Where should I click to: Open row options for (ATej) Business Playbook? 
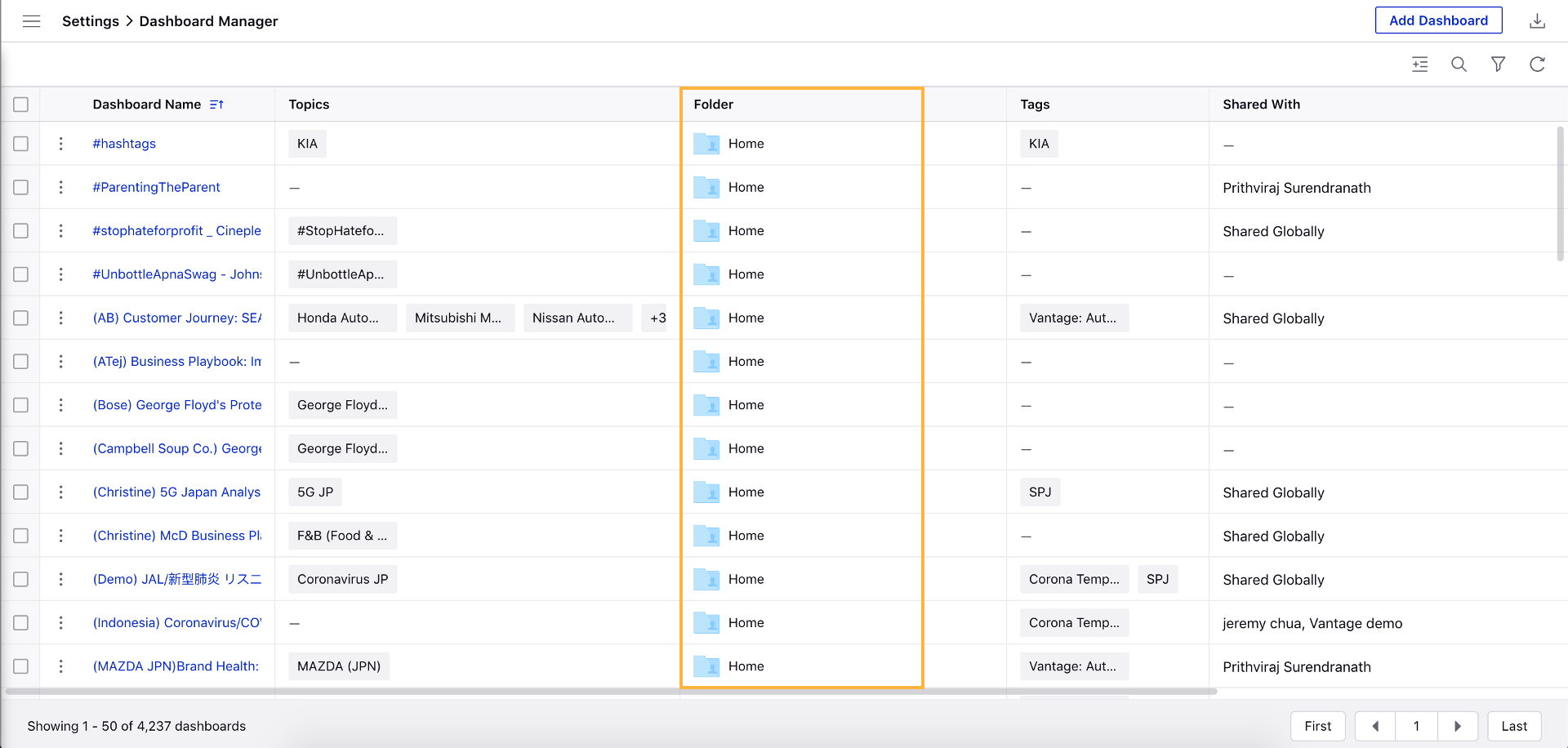(60, 362)
